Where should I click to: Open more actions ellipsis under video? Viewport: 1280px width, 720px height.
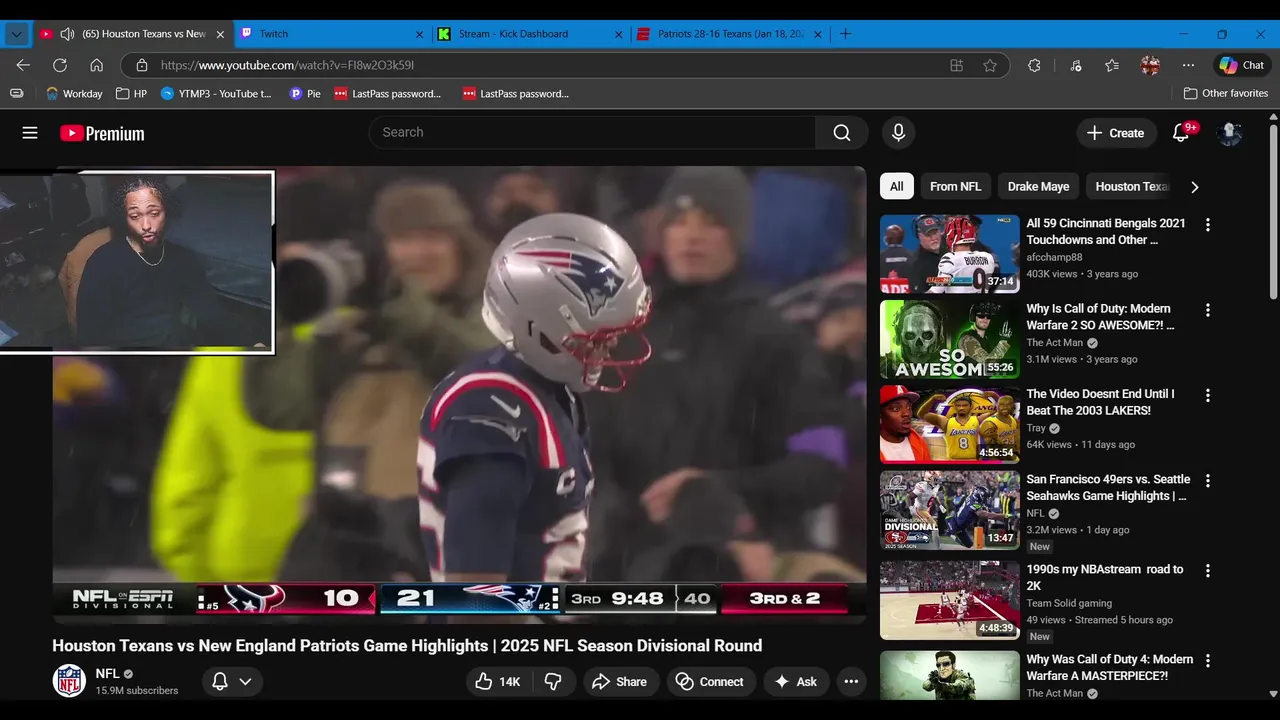(x=851, y=682)
